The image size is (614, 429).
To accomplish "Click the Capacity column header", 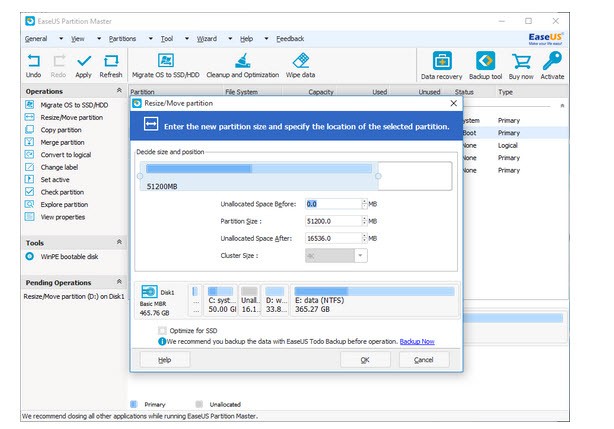I will pos(321,92).
